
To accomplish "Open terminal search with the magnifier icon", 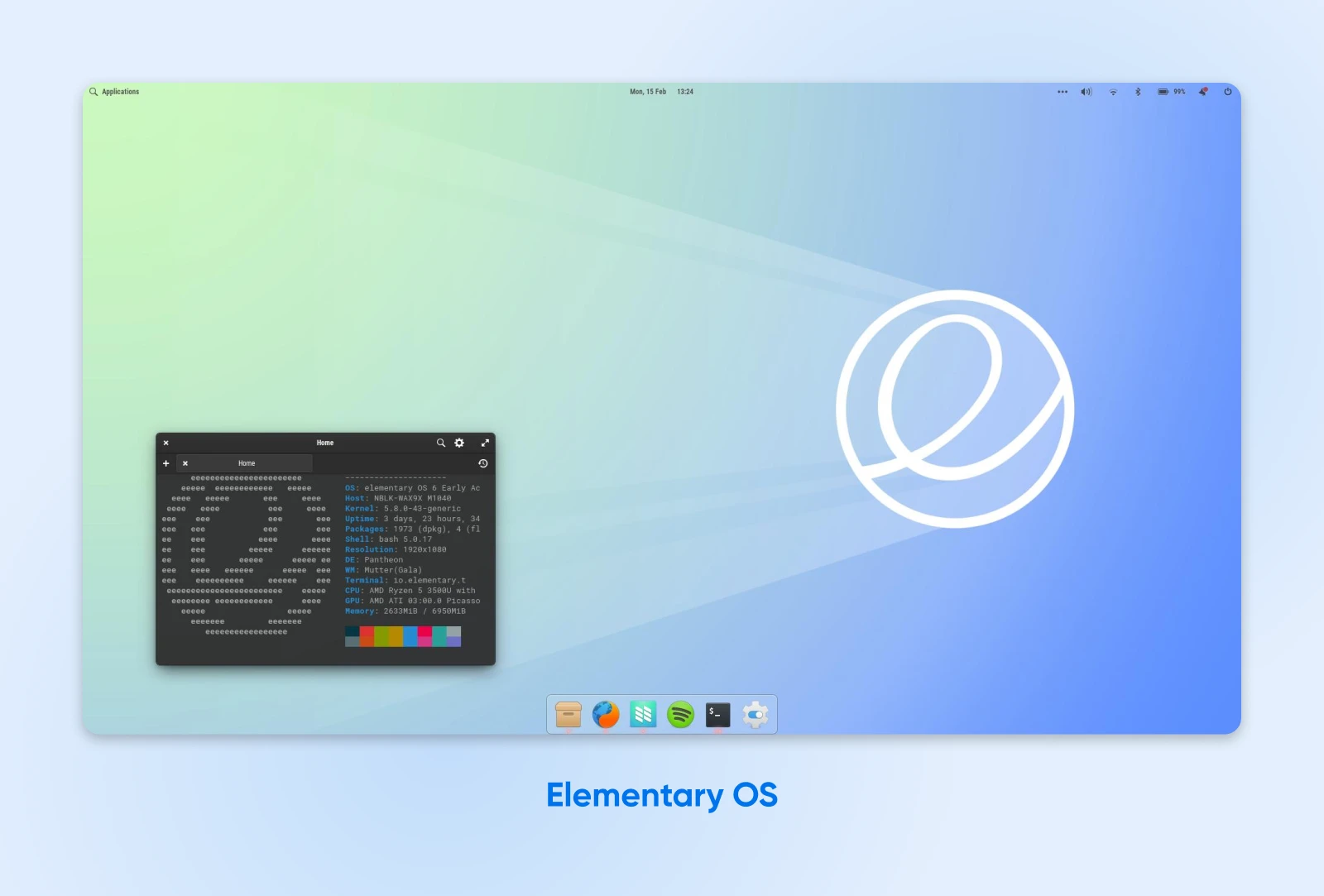I will pos(441,443).
